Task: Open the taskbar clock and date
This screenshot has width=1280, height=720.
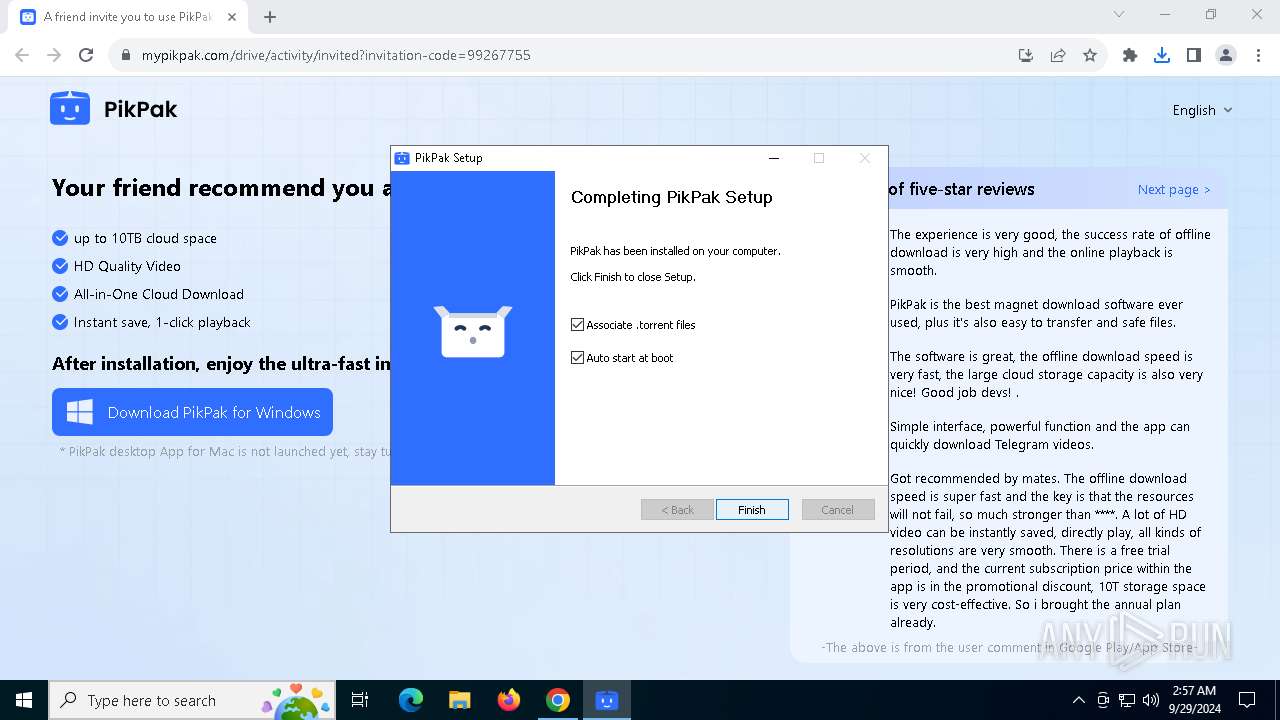Action: point(1193,700)
